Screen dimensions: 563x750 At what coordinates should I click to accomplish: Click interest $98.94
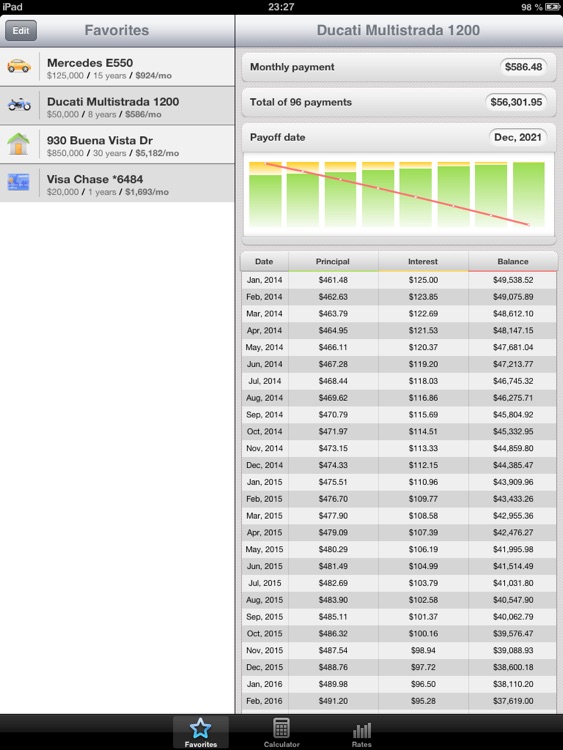pyautogui.click(x=423, y=651)
